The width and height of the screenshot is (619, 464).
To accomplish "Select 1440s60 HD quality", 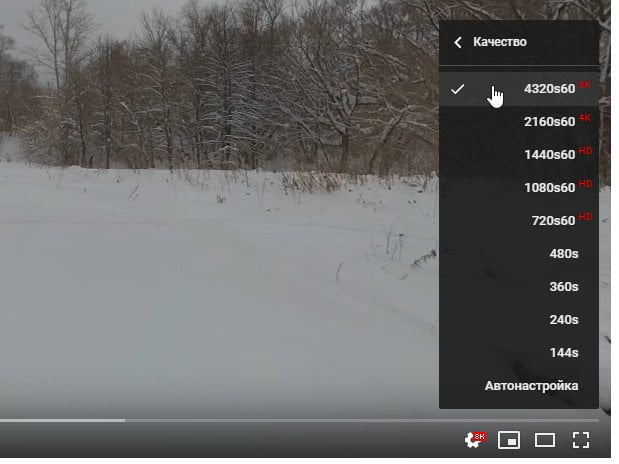I will pyautogui.click(x=519, y=154).
